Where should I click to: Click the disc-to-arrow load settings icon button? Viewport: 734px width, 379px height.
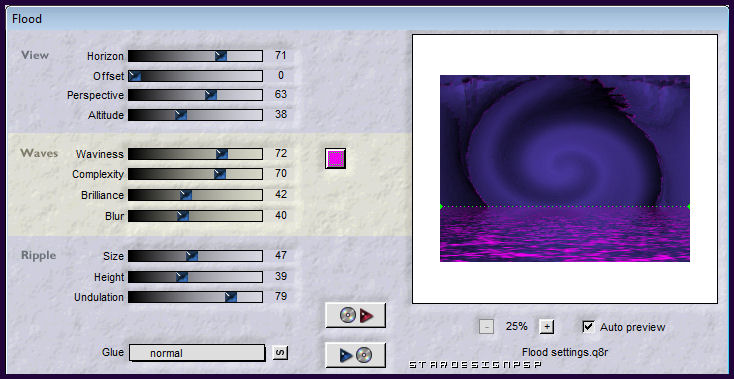355,315
